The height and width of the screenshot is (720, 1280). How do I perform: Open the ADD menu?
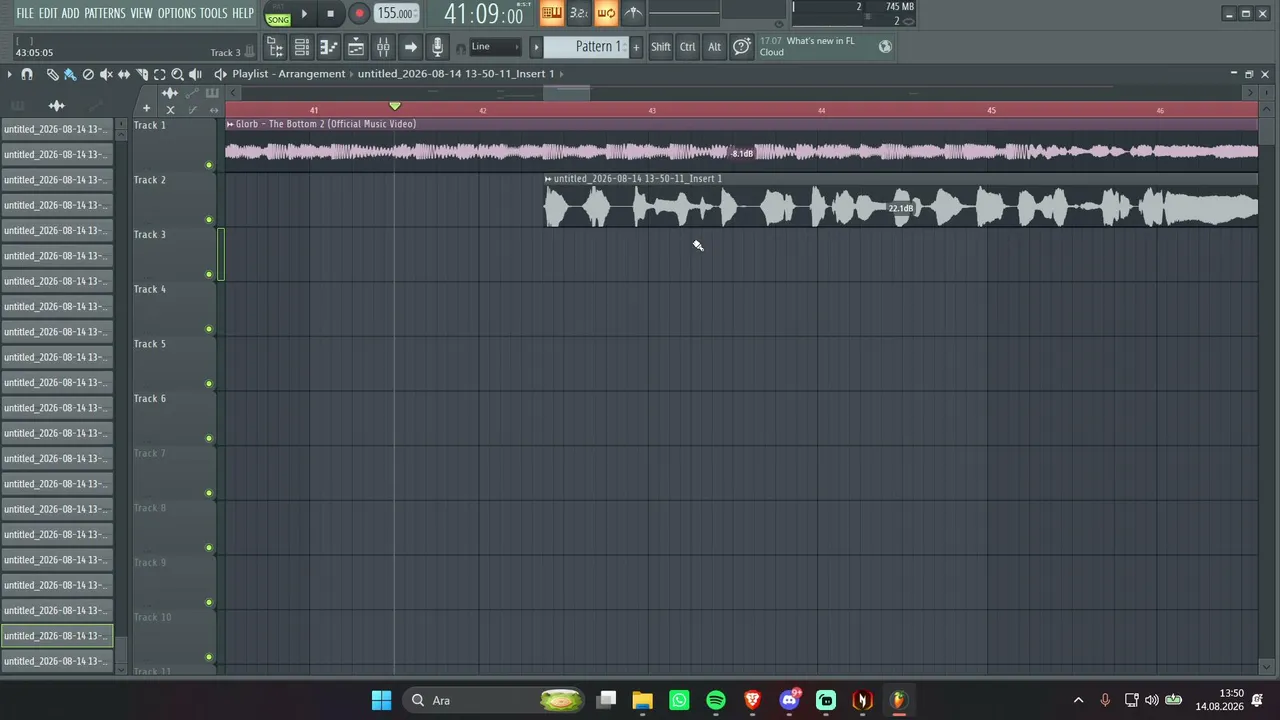pos(70,13)
